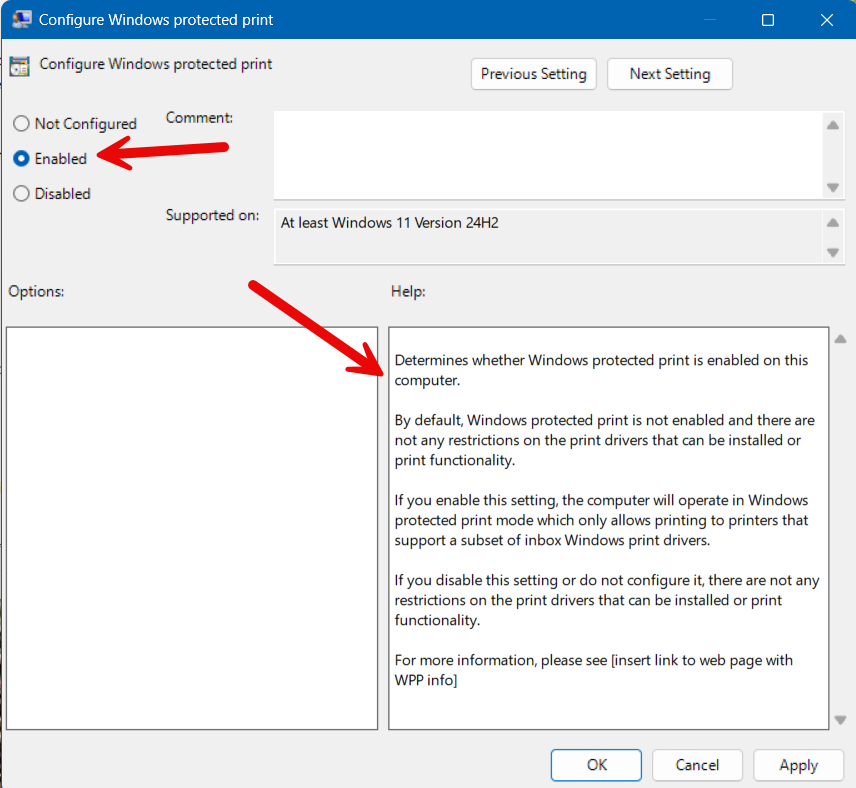Click the 'Configure Windows protected print' heading text
Screen dimensions: 856x788
[156, 64]
